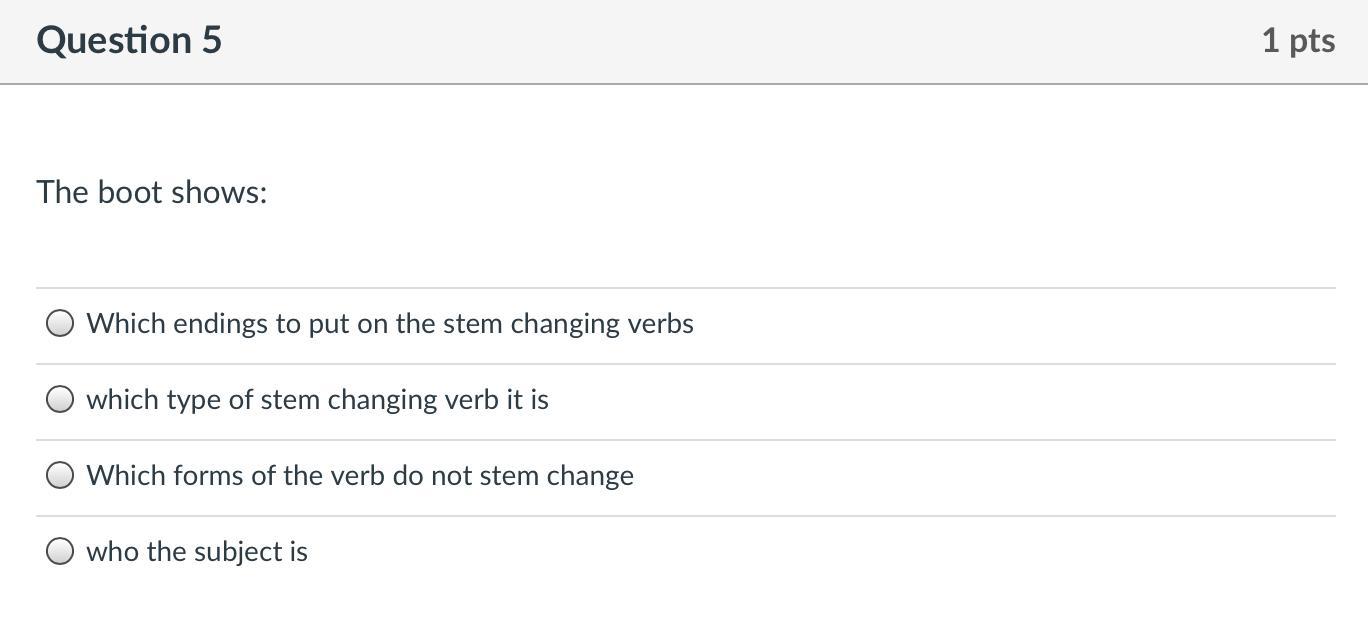Mark the "Which forms of the verb" radio button
This screenshot has width=1368, height=630.
[60, 475]
